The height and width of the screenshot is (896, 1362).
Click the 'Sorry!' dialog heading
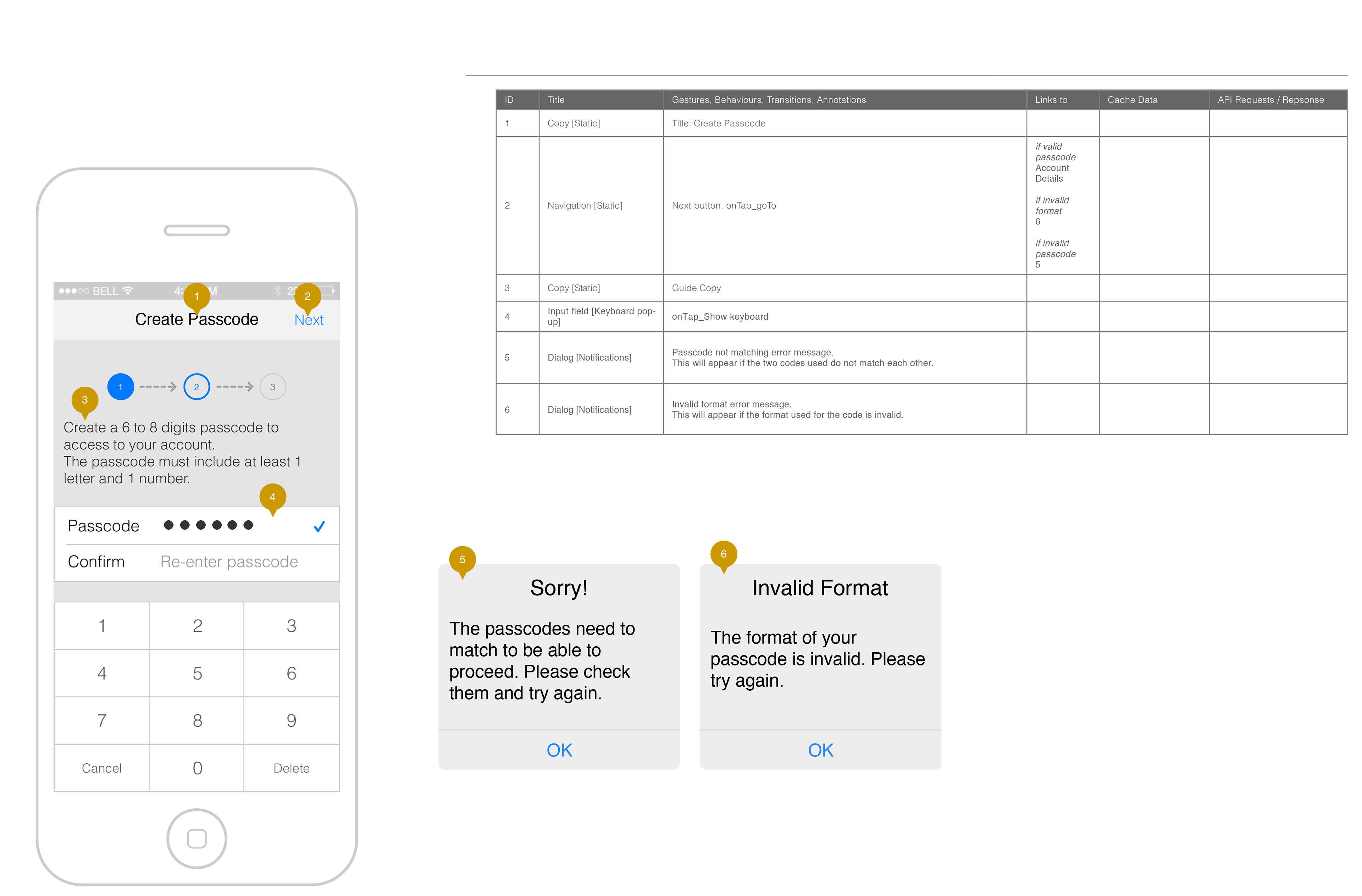tap(559, 588)
